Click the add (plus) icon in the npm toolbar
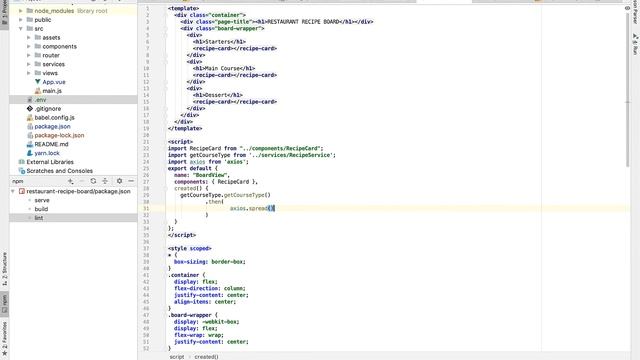640x360 pixels. coord(71,181)
